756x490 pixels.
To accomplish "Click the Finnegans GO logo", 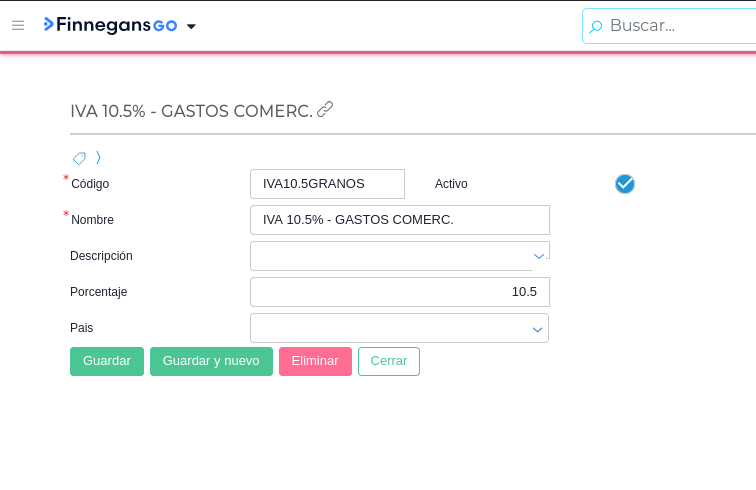I will pyautogui.click(x=110, y=25).
